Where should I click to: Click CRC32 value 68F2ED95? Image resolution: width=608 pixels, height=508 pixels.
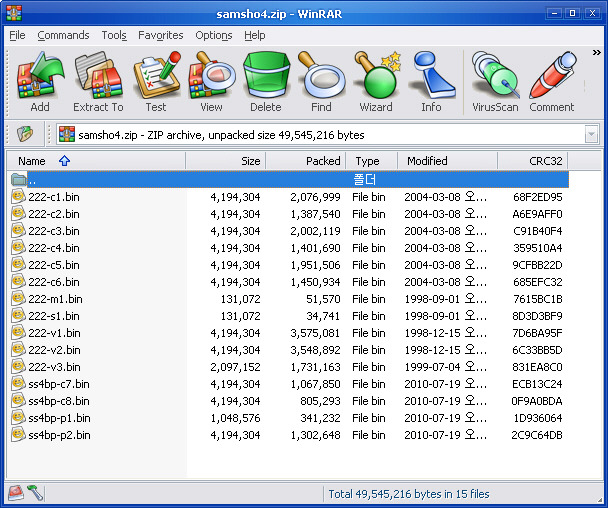point(537,197)
